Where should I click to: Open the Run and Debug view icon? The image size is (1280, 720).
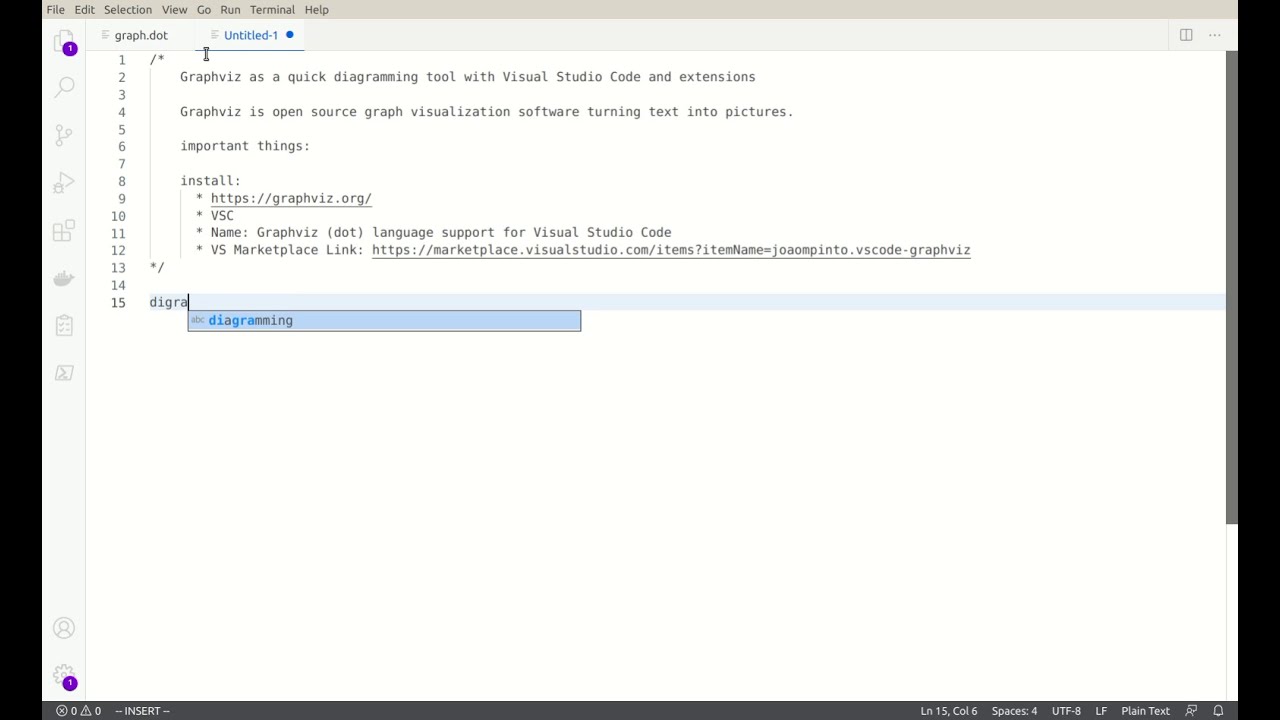click(64, 183)
